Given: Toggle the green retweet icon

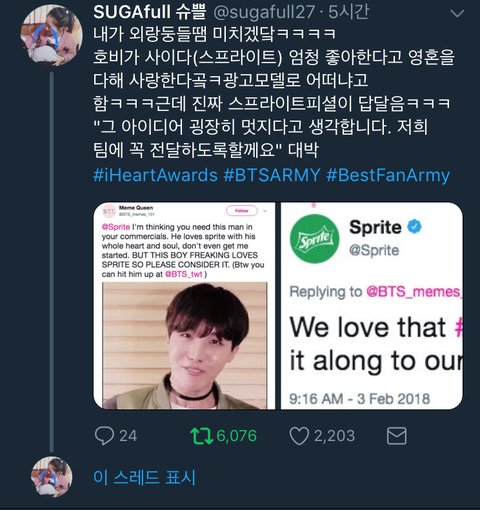Looking at the screenshot, I should (202, 436).
